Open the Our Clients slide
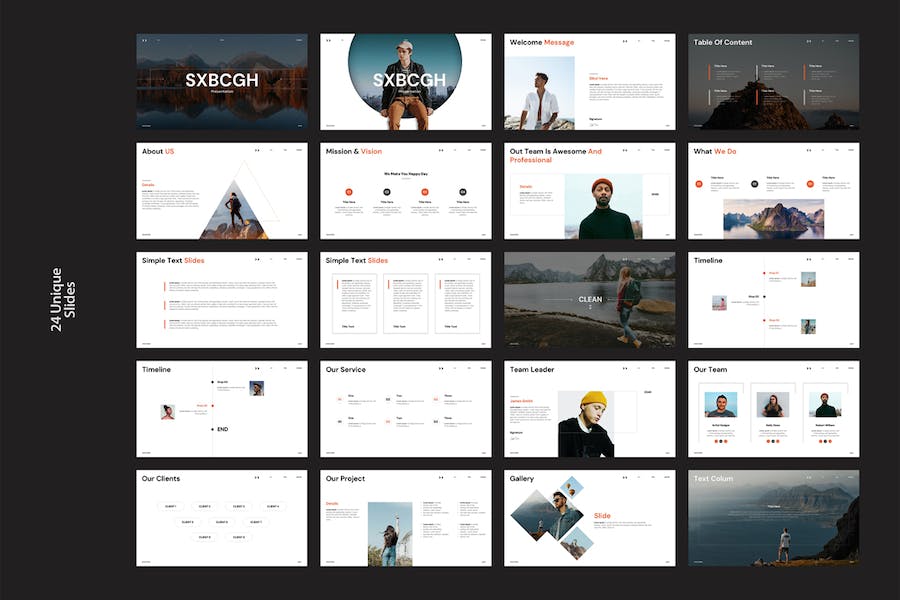This screenshot has width=900, height=600. (x=222, y=518)
